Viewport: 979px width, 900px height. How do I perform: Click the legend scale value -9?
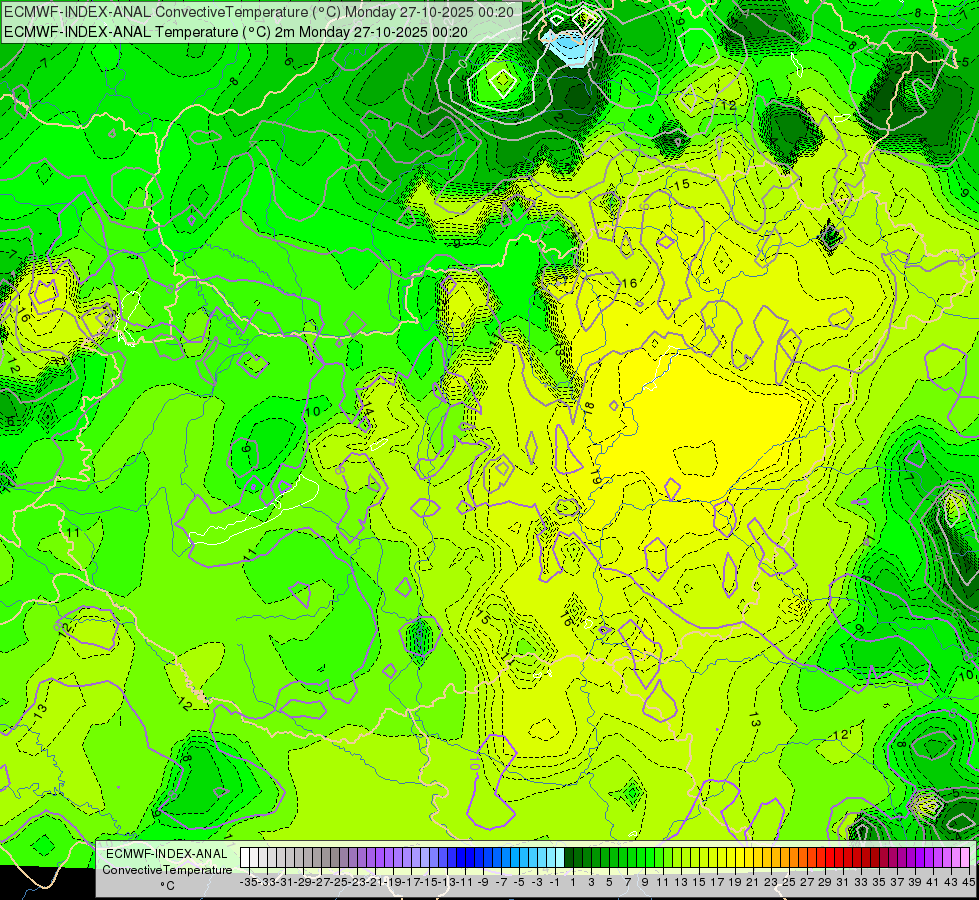click(x=483, y=882)
